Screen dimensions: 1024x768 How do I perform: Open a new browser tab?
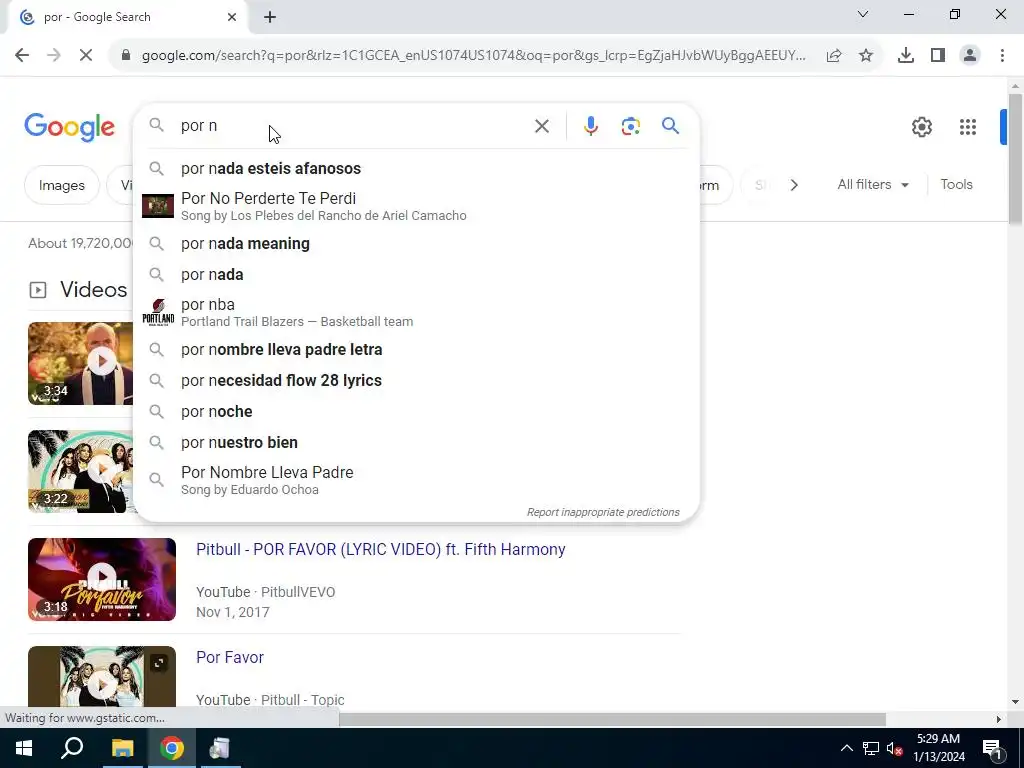(270, 18)
